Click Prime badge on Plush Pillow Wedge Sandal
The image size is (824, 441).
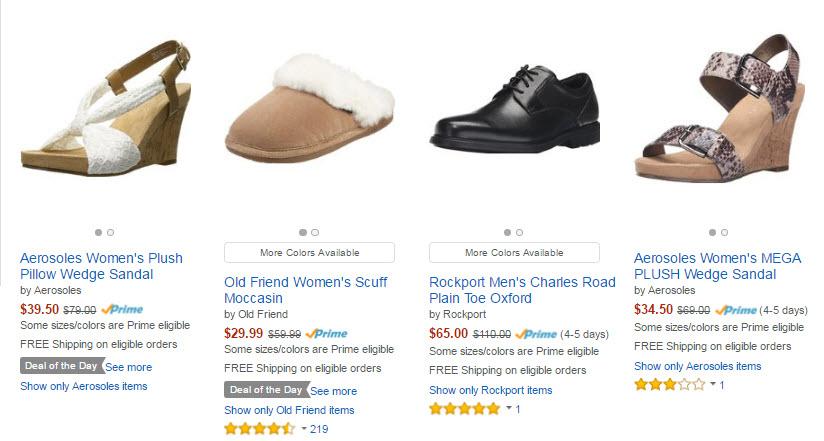(x=122, y=310)
